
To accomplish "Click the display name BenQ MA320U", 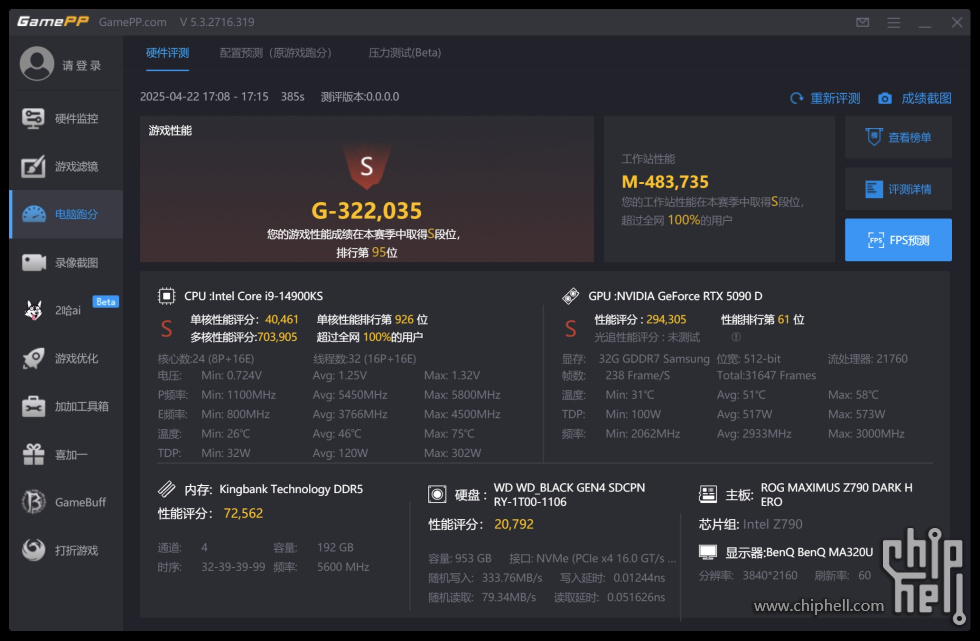I will (819, 552).
